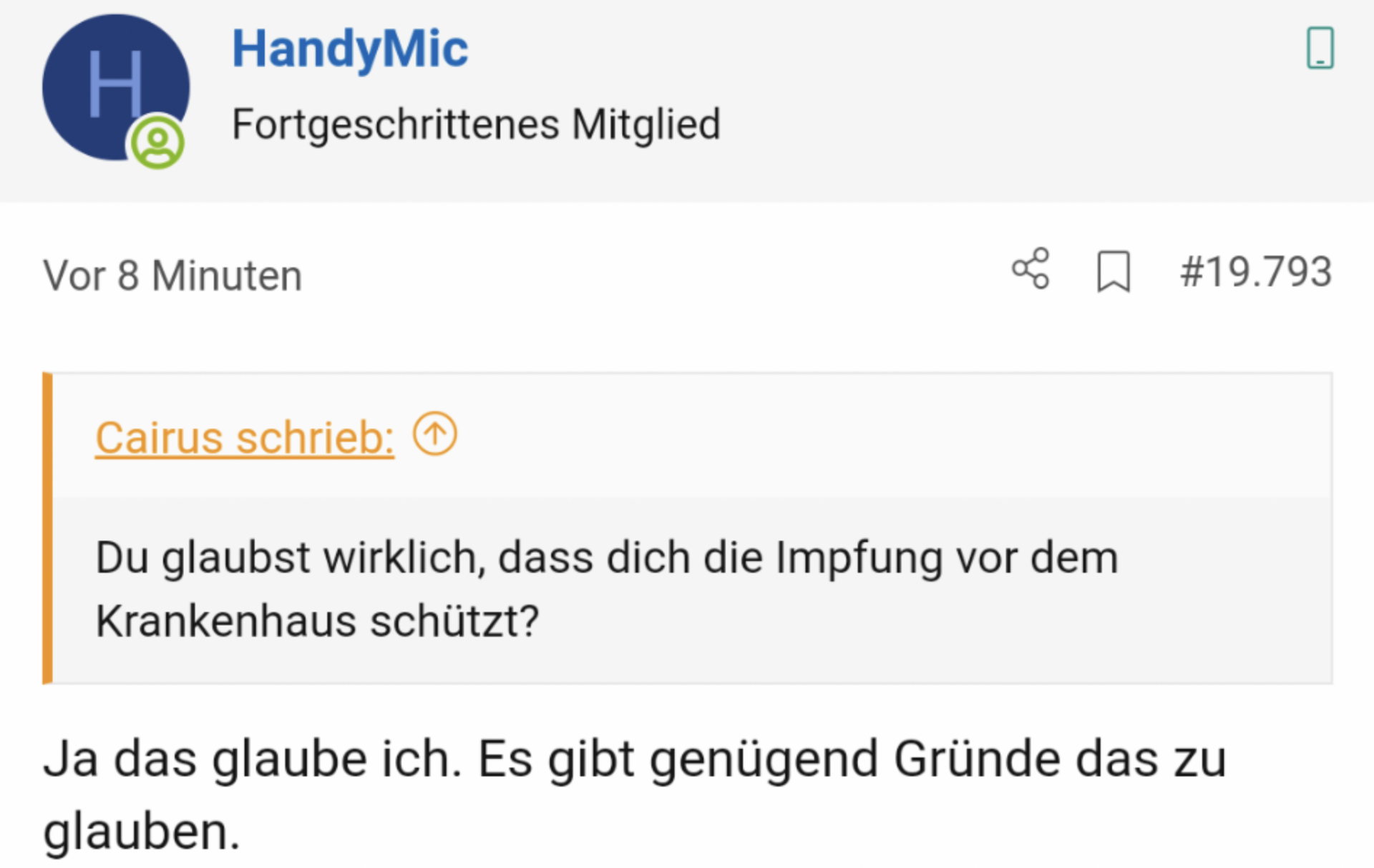
Task: Tap the "Fortgeschrittenes Mitglied" user title
Action: pos(476,125)
